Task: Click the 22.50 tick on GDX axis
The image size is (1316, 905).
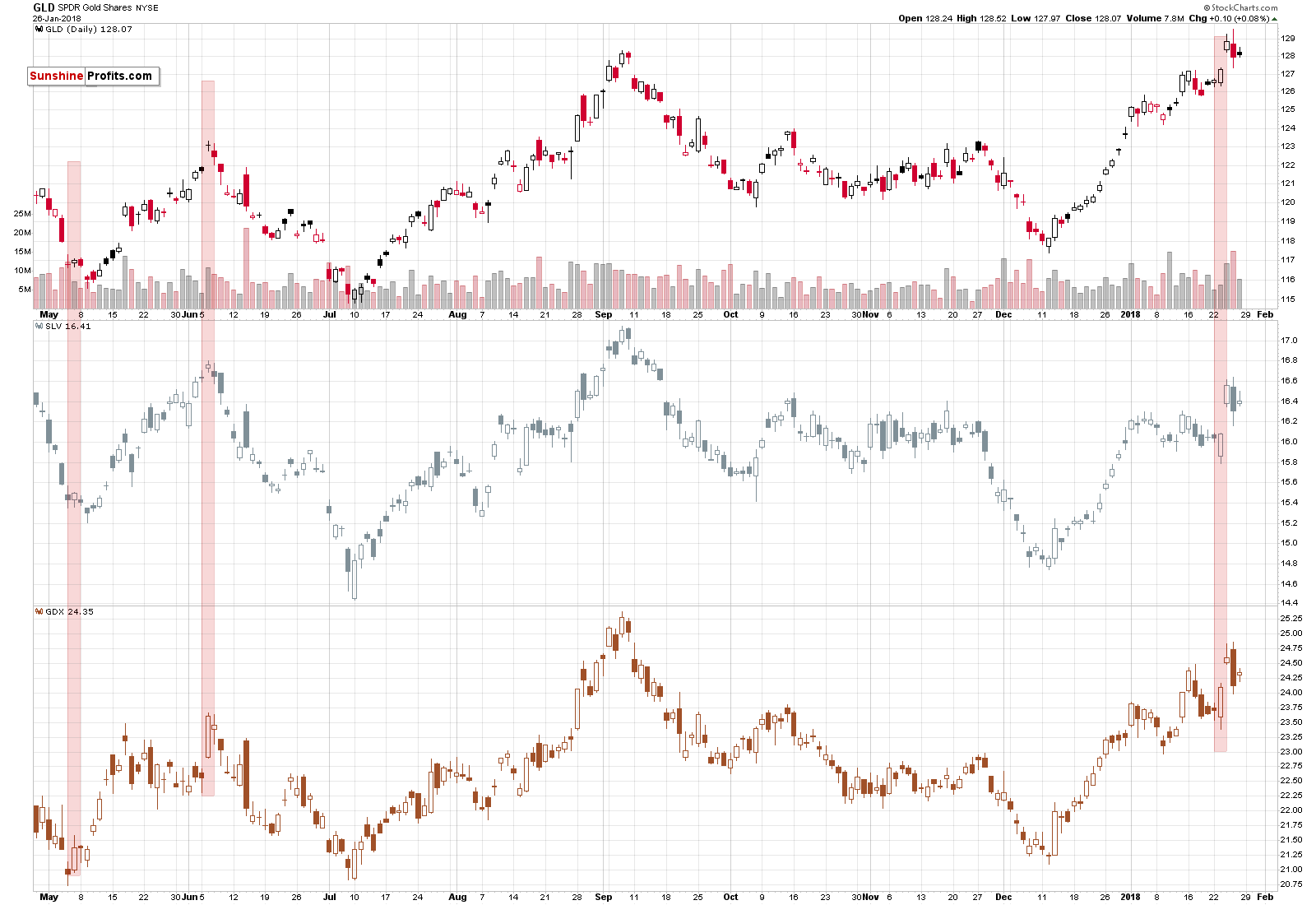Action: point(1291,781)
